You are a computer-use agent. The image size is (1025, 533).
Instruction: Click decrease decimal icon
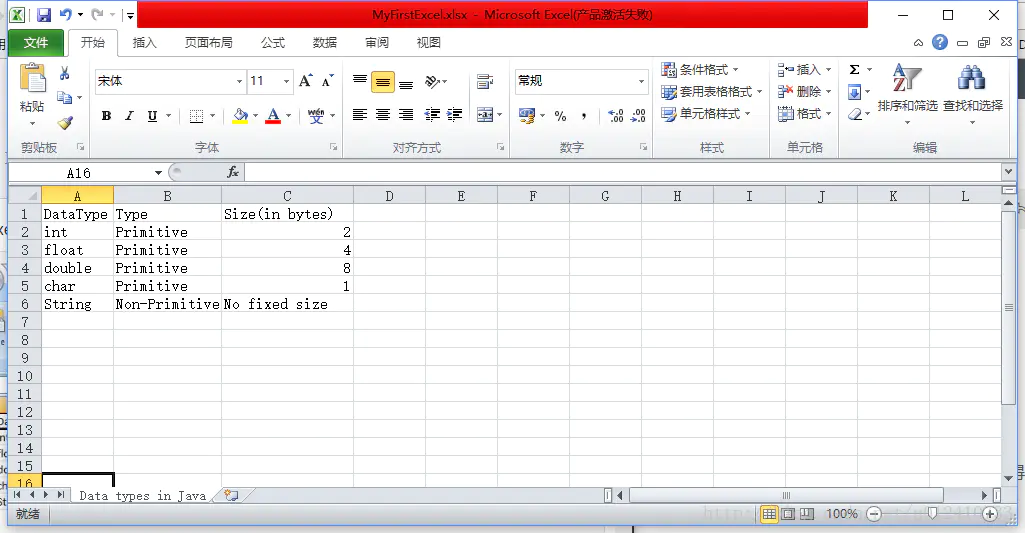[x=638, y=116]
